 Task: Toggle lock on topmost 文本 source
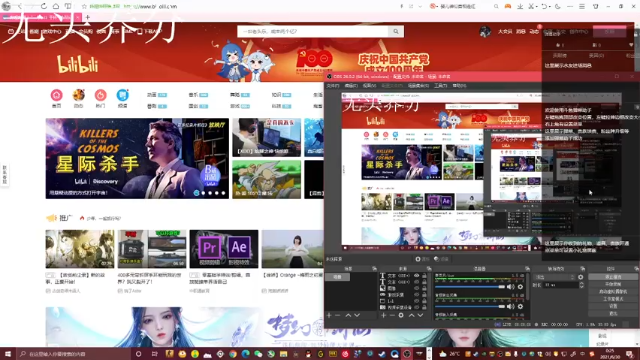click(424, 276)
